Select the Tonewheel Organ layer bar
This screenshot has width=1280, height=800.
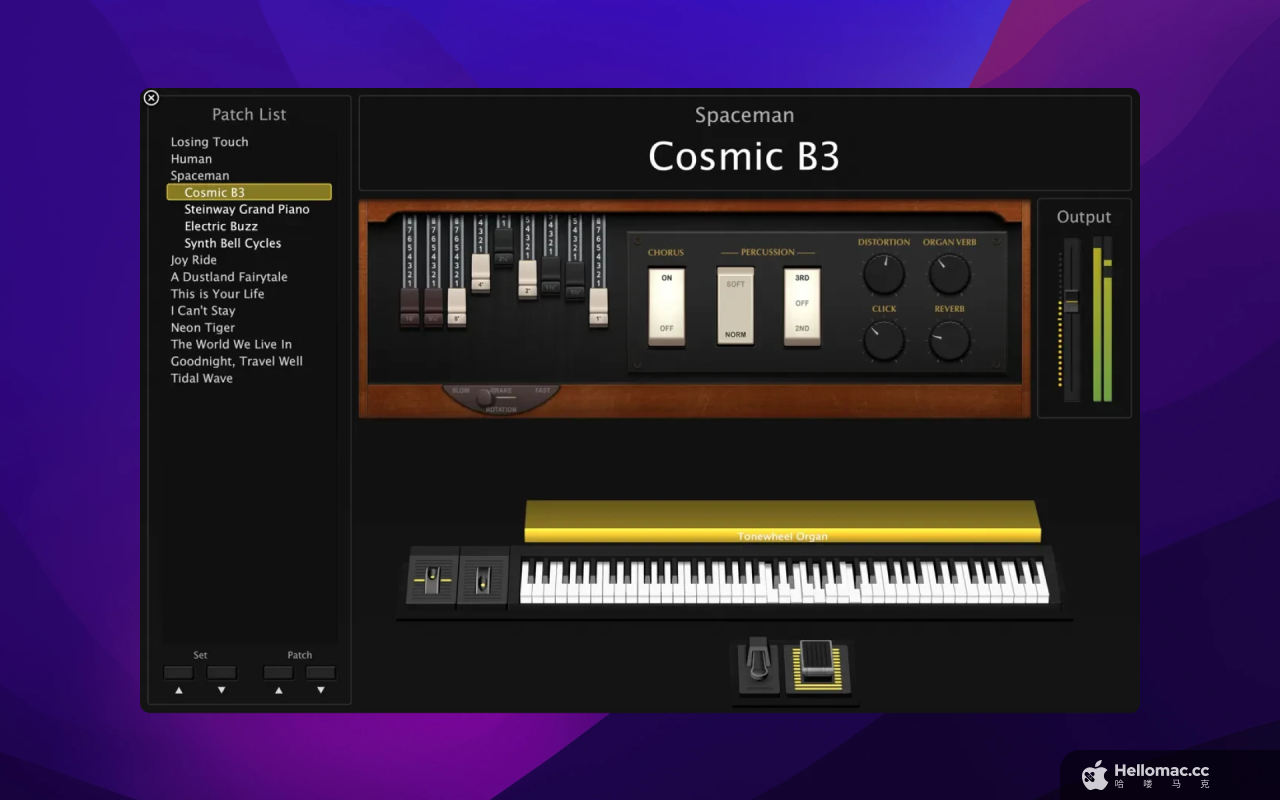[x=782, y=521]
